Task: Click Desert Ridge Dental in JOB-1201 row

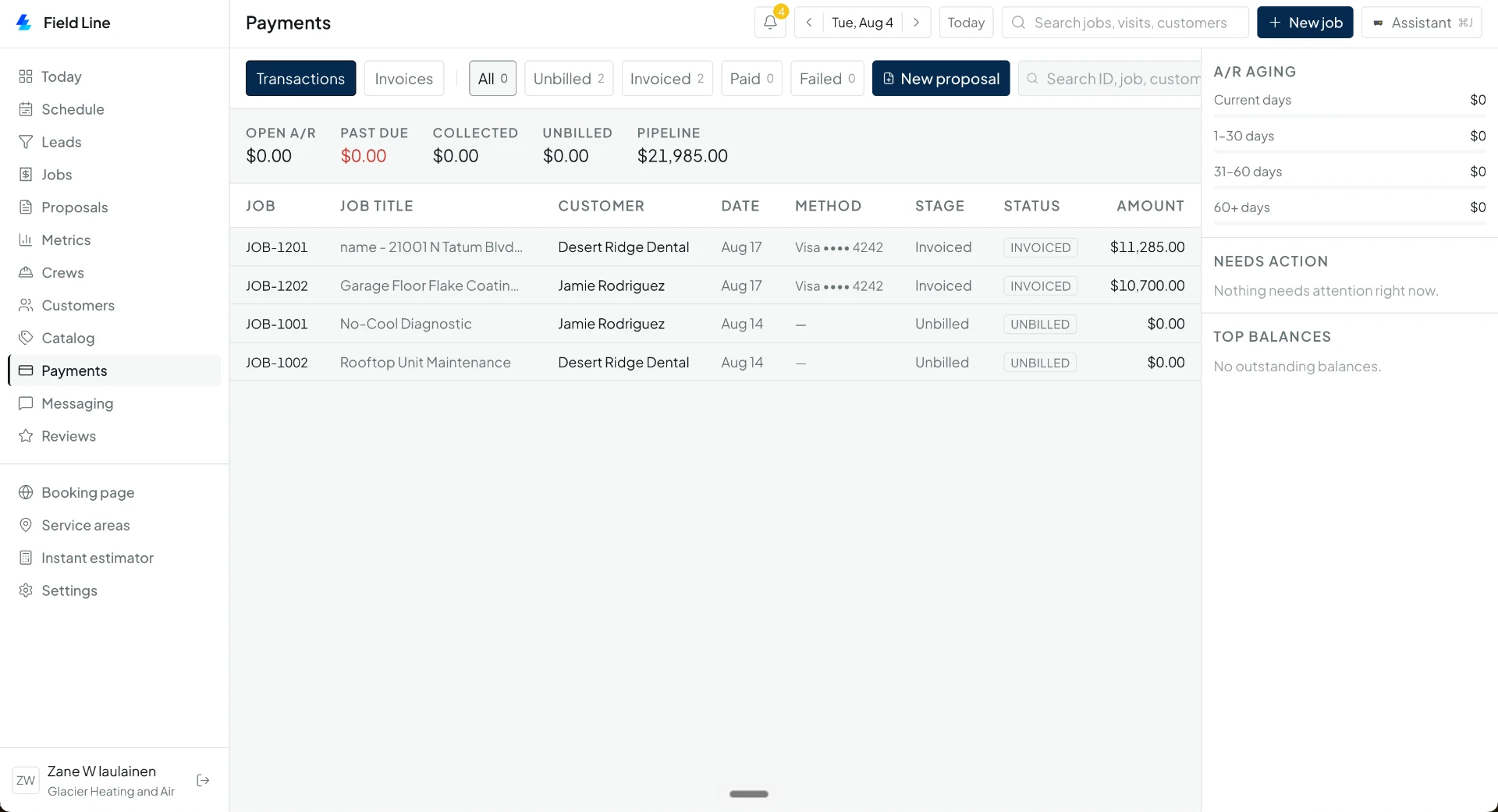Action: click(623, 247)
